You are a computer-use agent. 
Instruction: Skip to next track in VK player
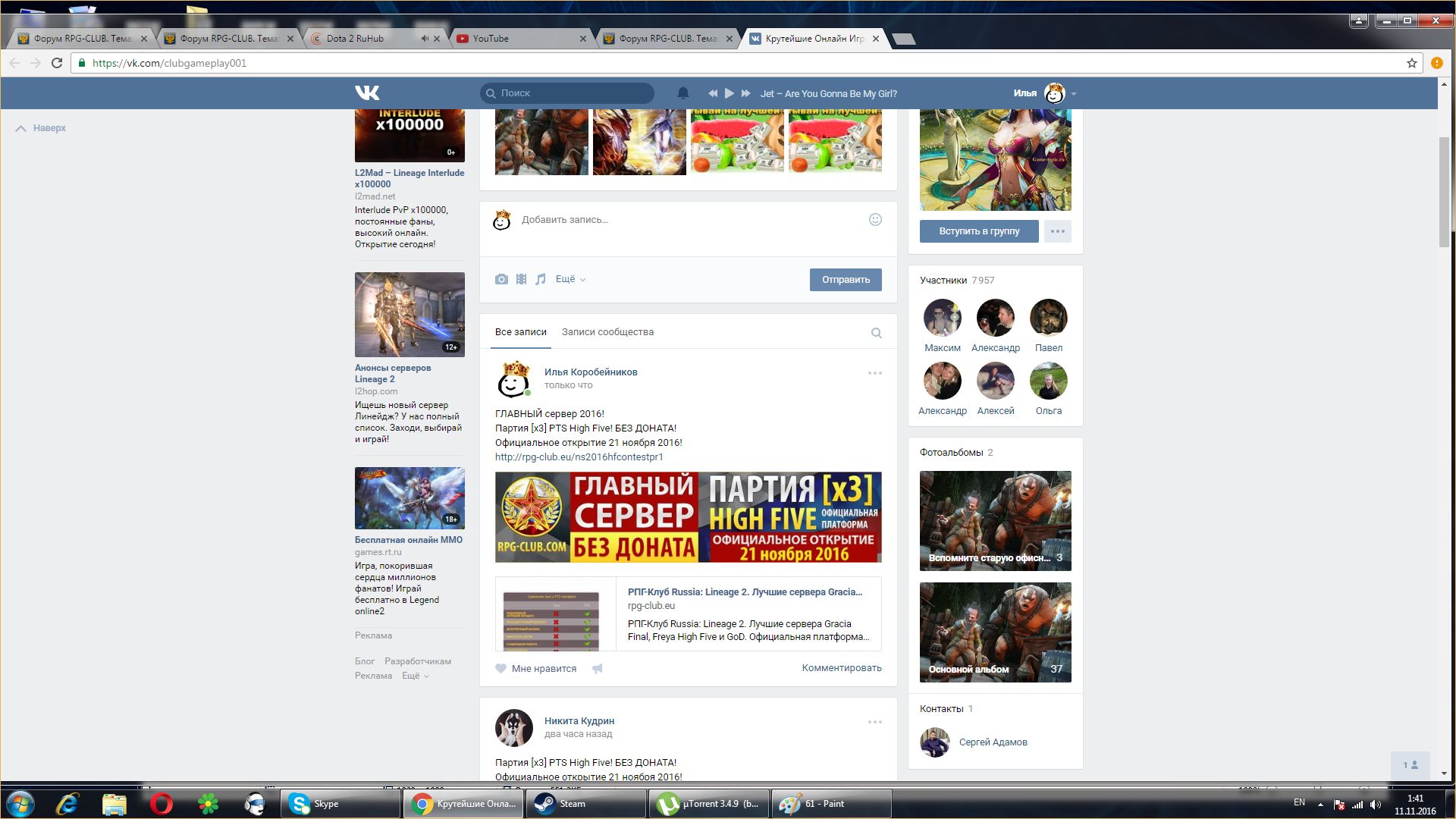click(x=745, y=93)
